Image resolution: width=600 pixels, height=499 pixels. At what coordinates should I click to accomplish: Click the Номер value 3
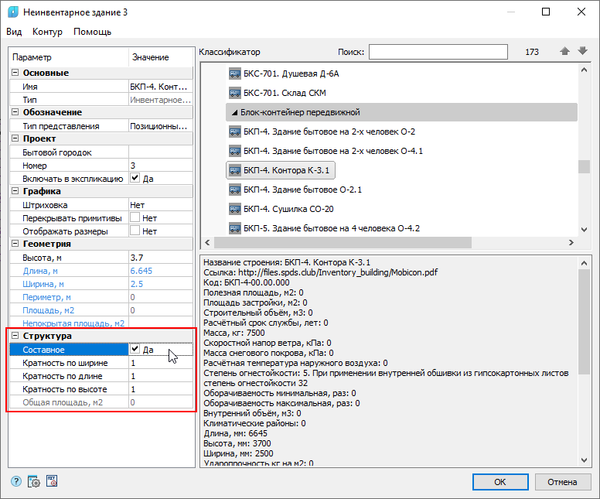[160, 165]
